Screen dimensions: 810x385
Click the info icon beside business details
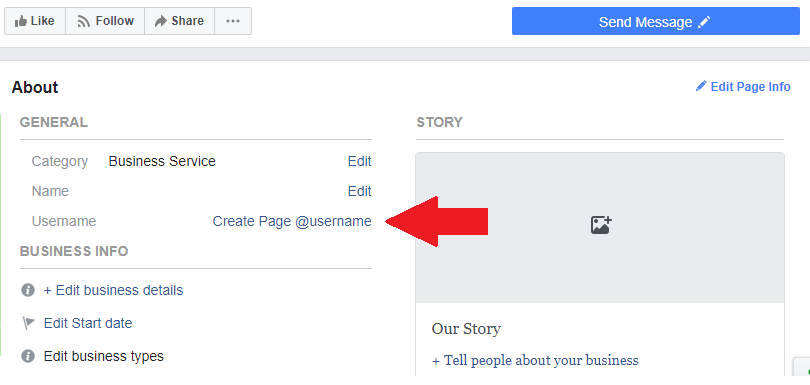pos(28,290)
